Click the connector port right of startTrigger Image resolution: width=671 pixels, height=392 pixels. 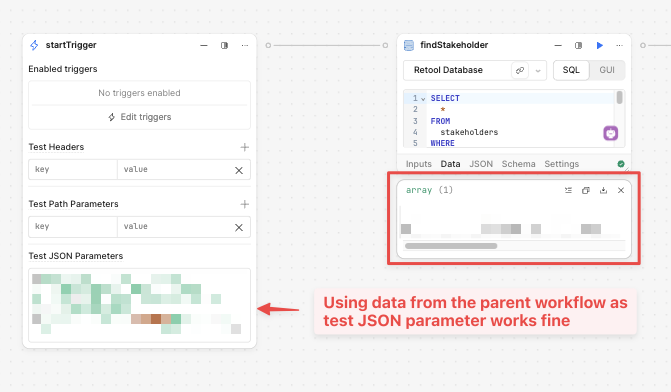point(268,45)
